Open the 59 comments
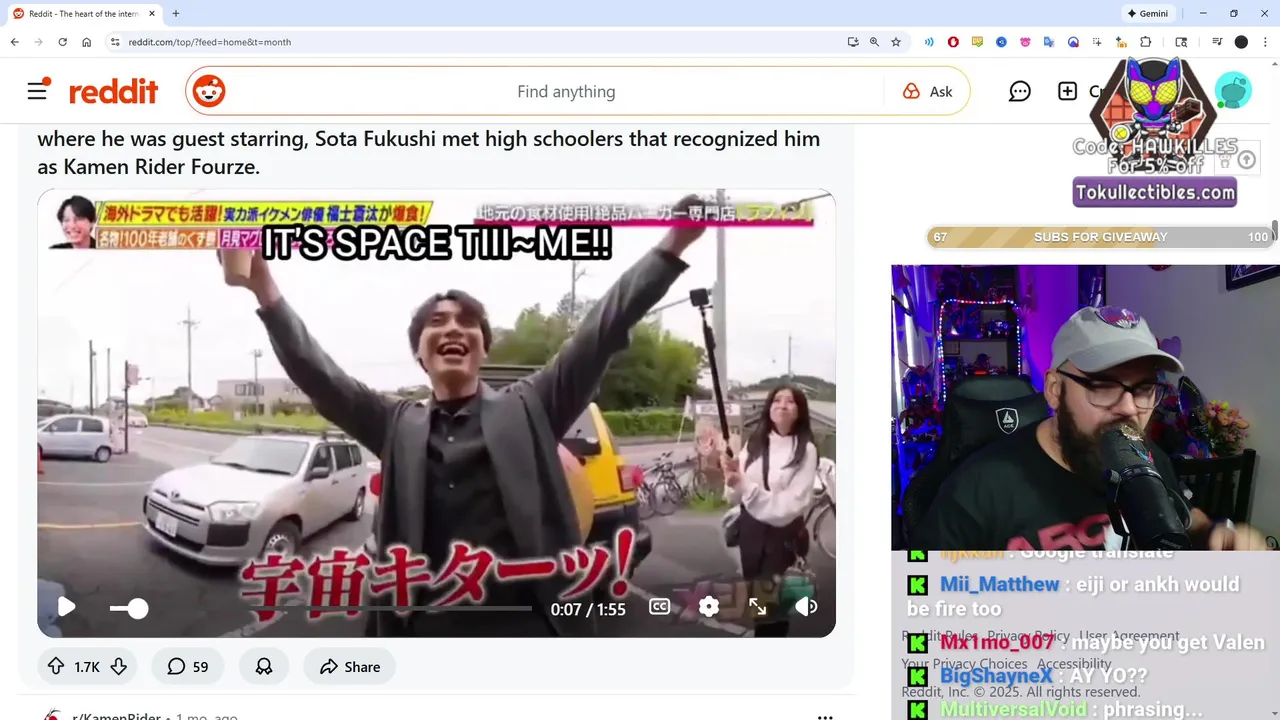 [188, 666]
